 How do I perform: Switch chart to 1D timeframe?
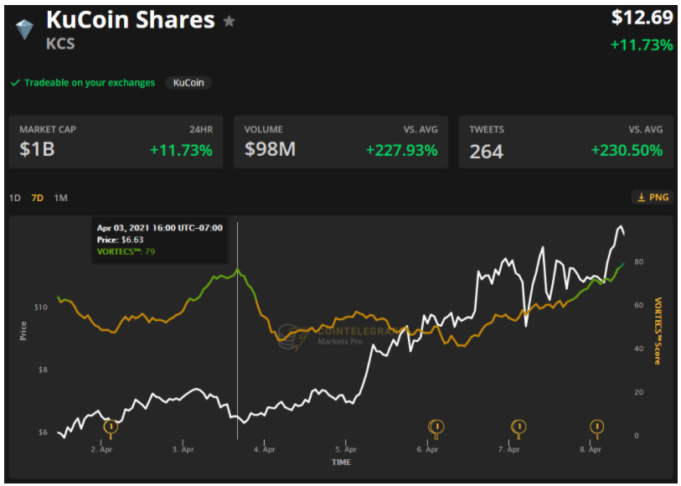tap(15, 198)
